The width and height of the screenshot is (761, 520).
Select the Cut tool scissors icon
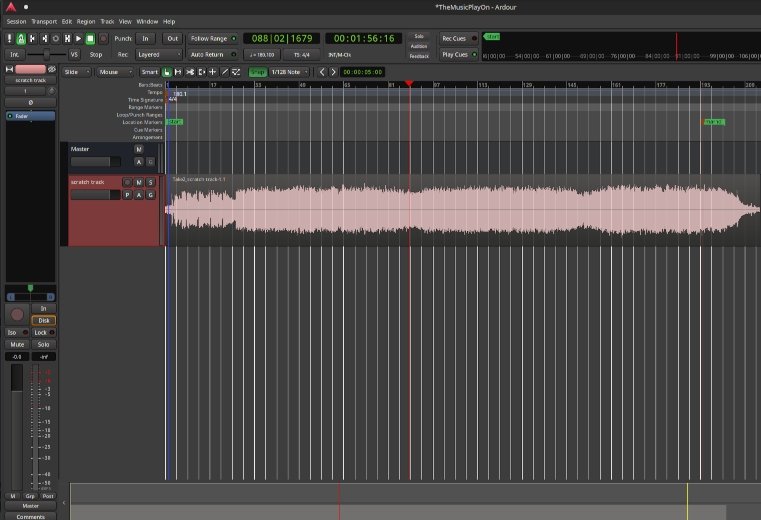click(190, 72)
